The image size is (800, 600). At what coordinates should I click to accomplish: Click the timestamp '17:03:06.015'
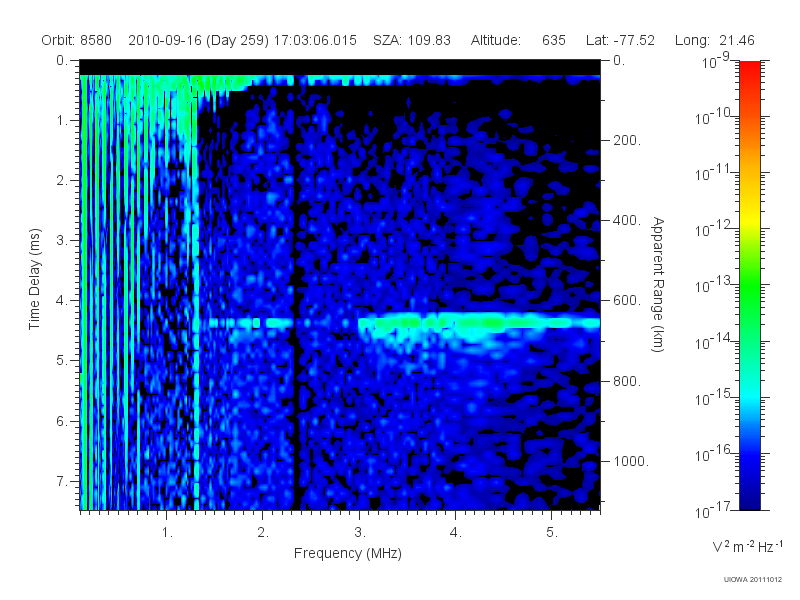coord(315,40)
